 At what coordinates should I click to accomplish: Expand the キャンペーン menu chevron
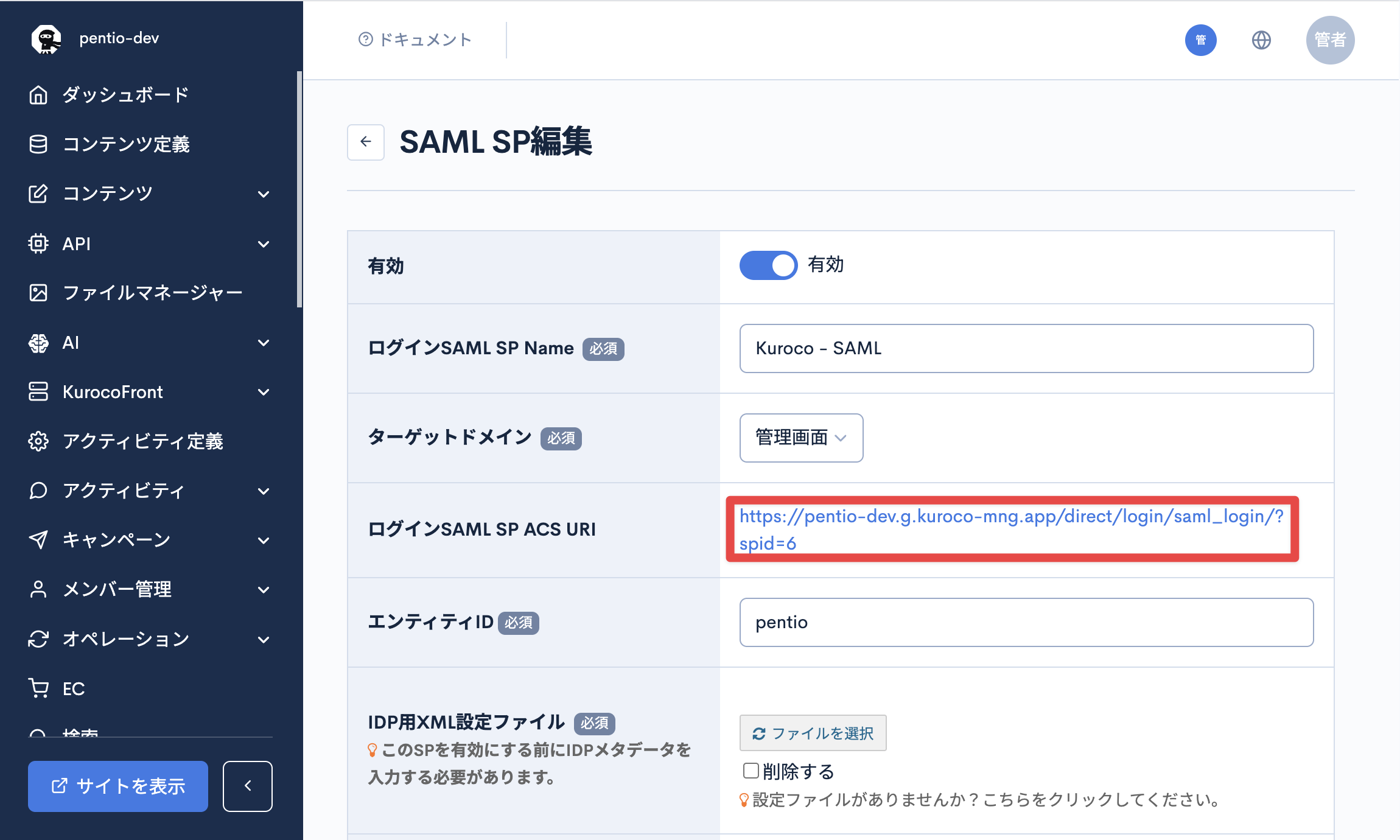click(x=264, y=541)
